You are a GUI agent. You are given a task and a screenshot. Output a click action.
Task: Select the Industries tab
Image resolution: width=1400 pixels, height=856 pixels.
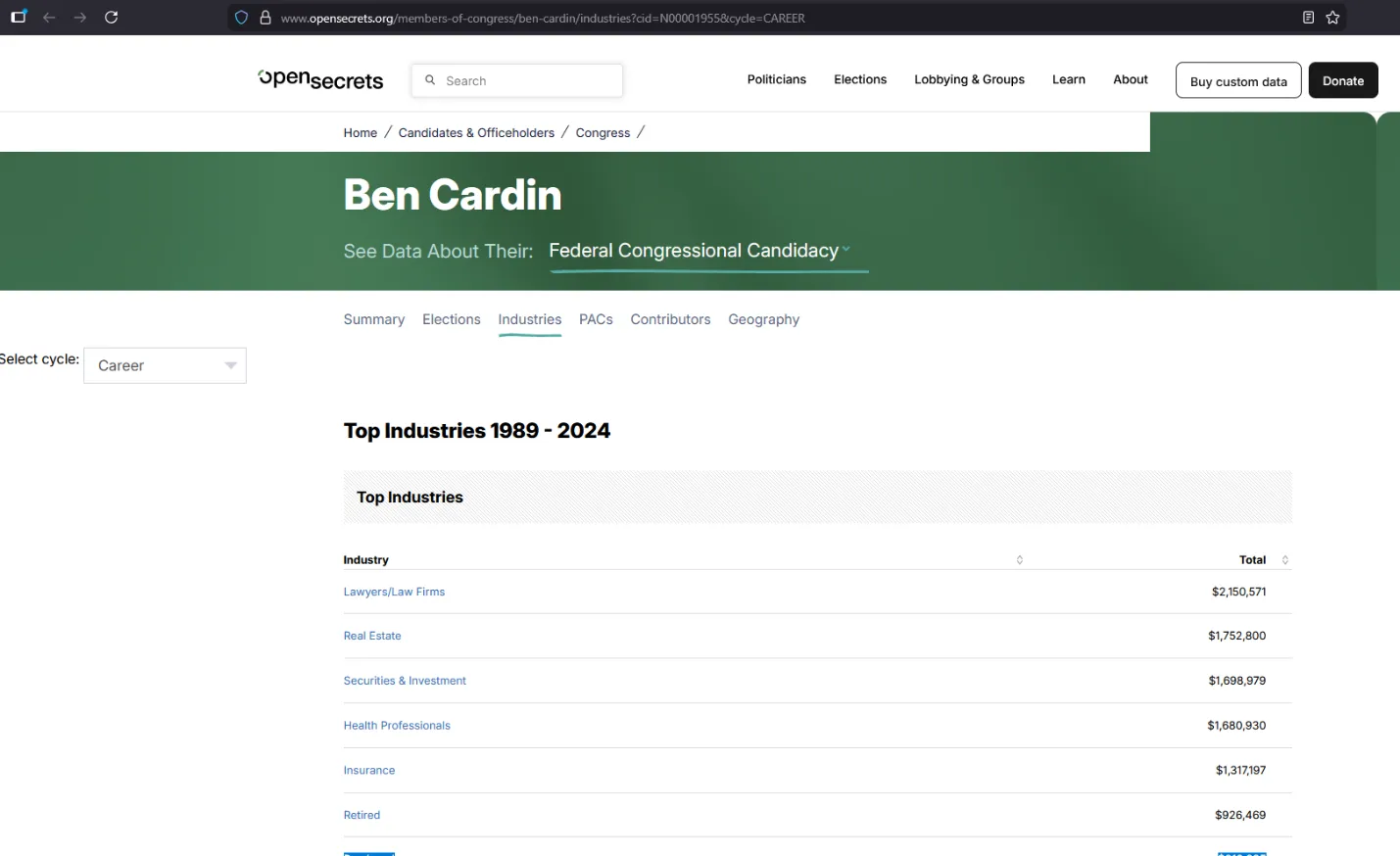click(x=530, y=319)
